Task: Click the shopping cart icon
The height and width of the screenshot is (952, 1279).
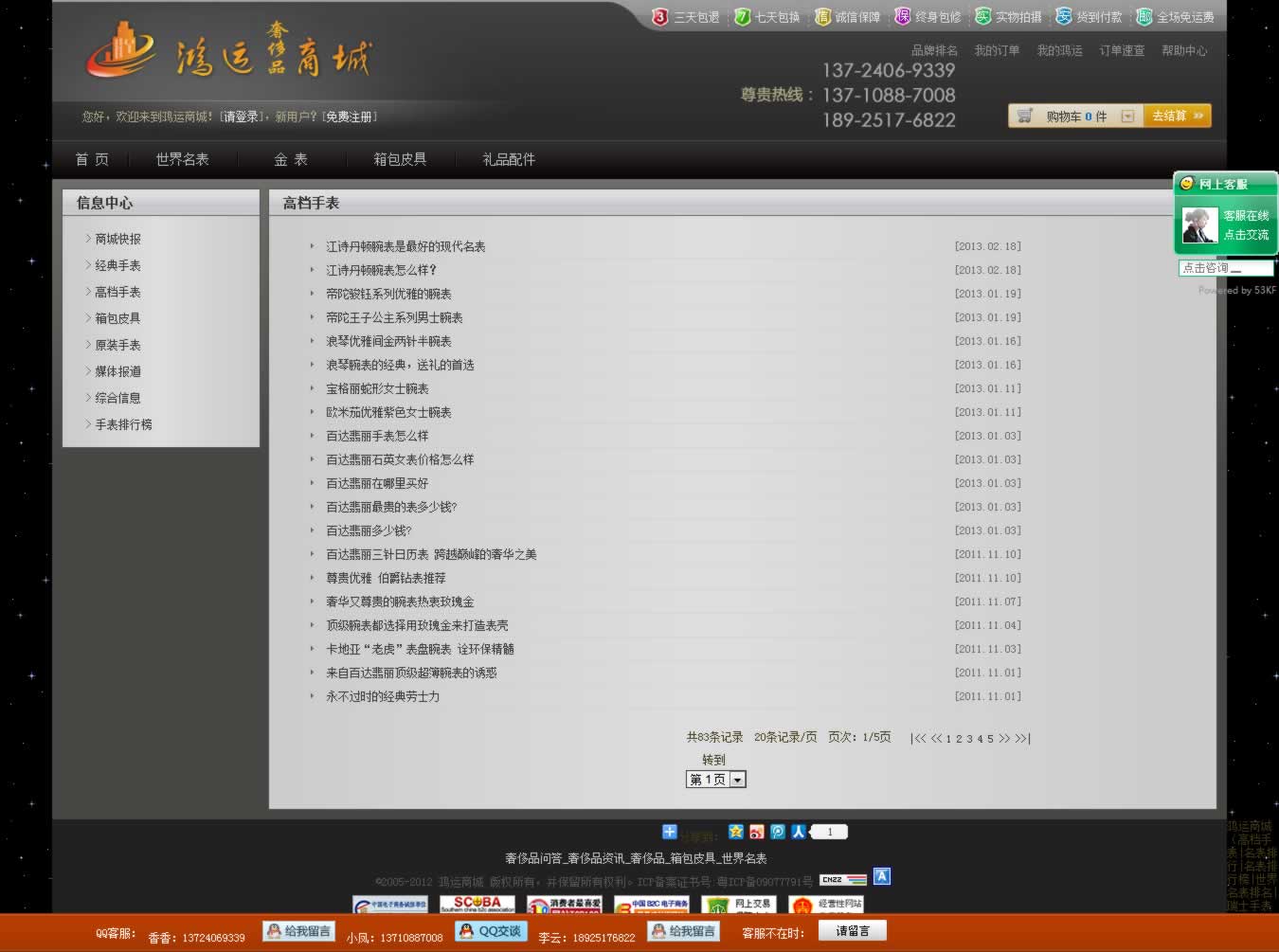Action: click(1024, 116)
